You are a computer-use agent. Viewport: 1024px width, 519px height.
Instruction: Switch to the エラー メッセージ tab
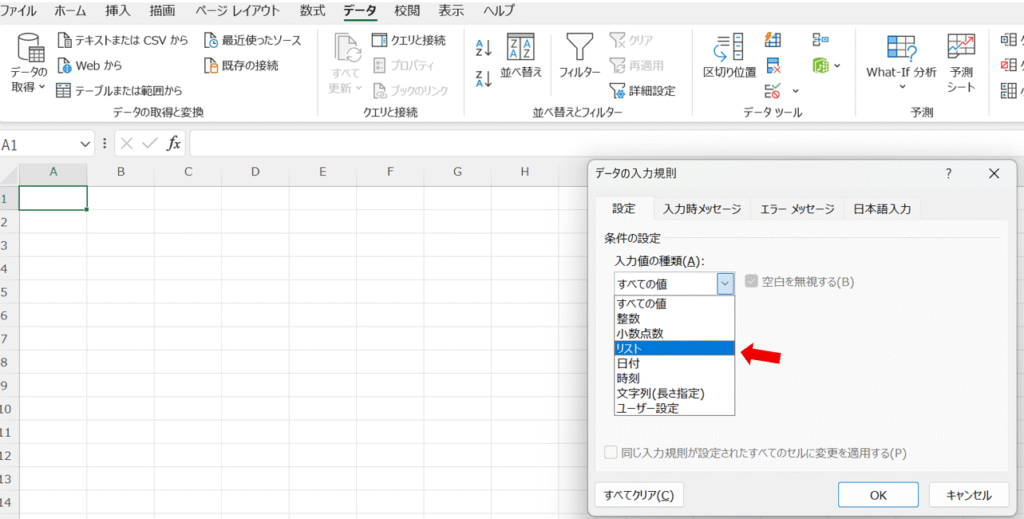click(796, 209)
